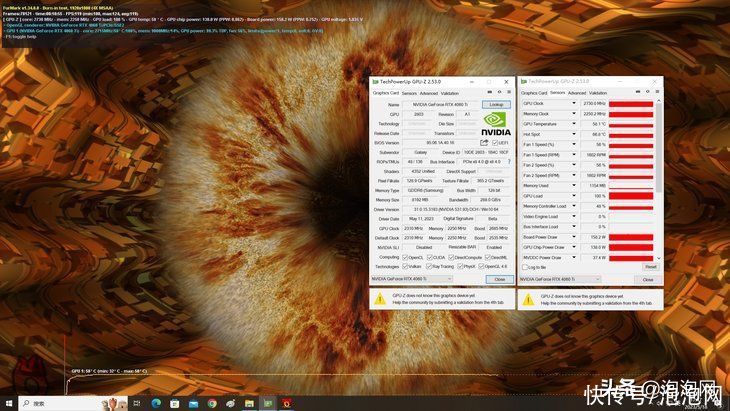Open Task View on the taskbar
Image resolution: width=730 pixels, height=411 pixels.
coord(137,403)
